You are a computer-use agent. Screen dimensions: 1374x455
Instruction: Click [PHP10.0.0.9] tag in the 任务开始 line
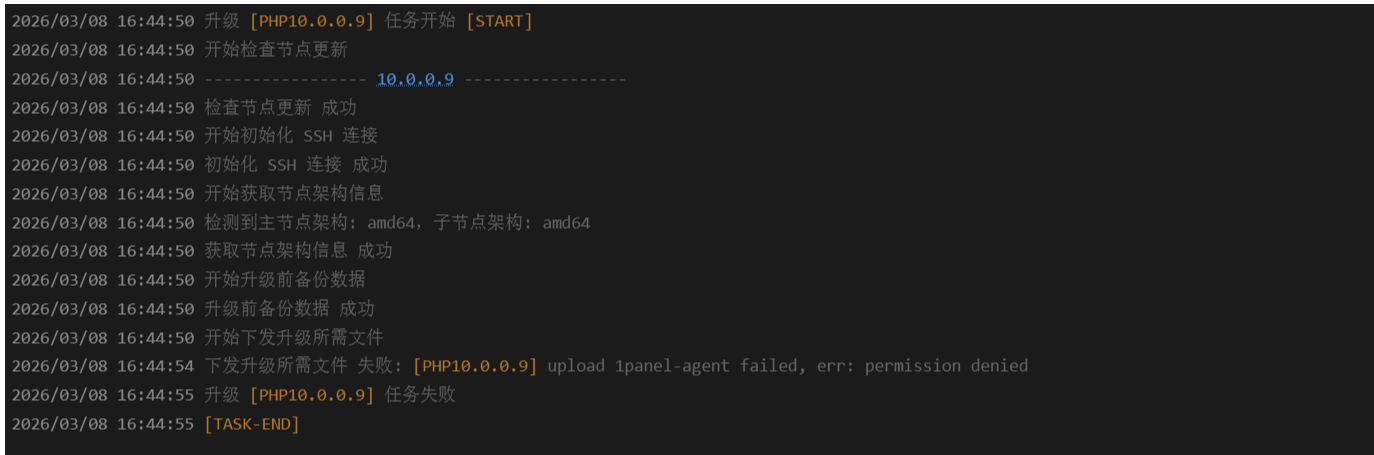[x=312, y=21]
